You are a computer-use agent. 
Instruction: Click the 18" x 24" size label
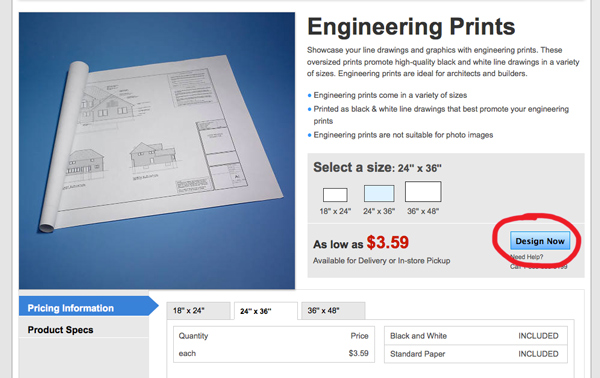pyautogui.click(x=335, y=211)
